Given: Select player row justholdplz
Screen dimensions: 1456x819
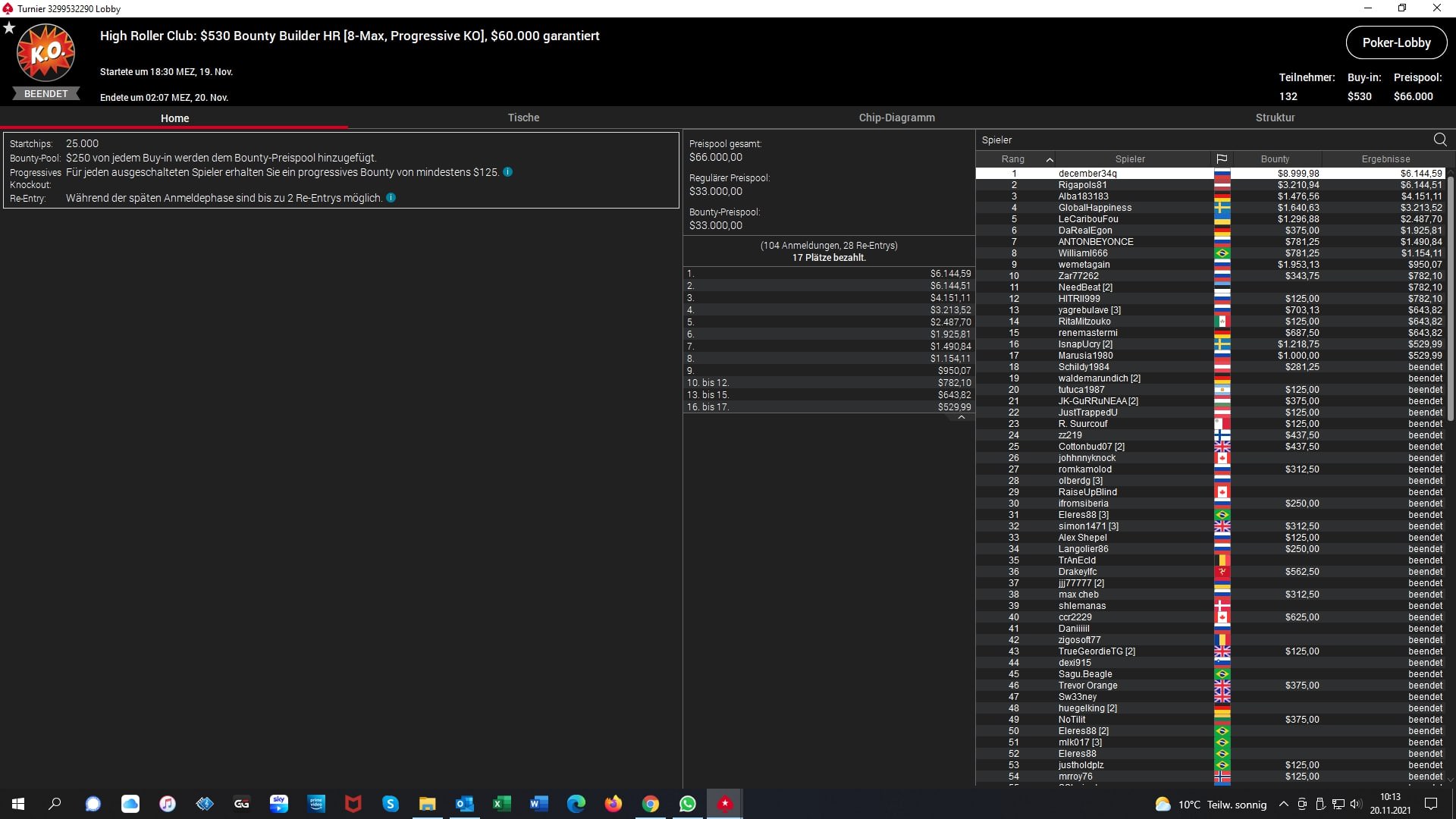Looking at the screenshot, I should pos(1211,765).
